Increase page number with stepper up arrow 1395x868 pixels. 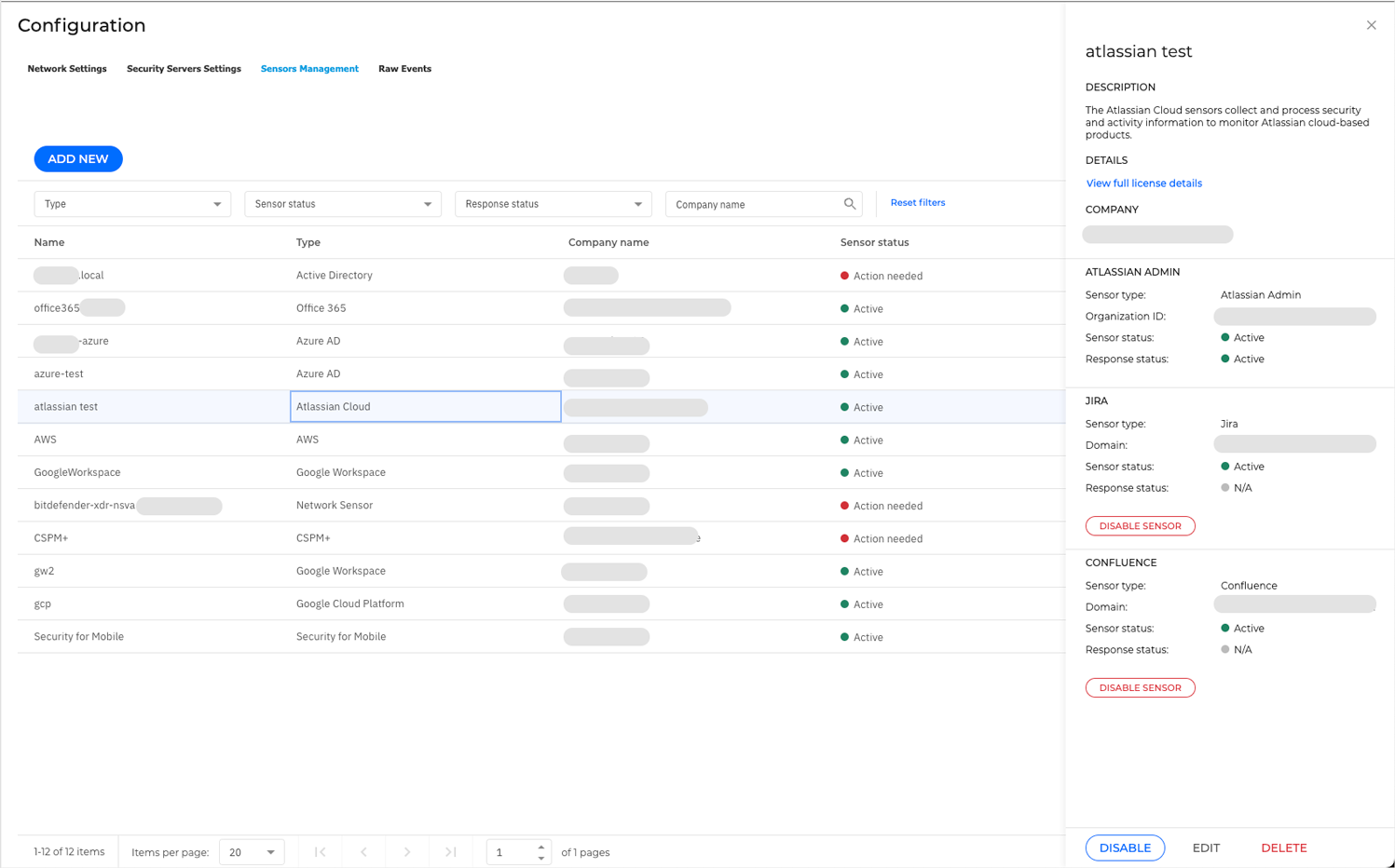[540, 848]
